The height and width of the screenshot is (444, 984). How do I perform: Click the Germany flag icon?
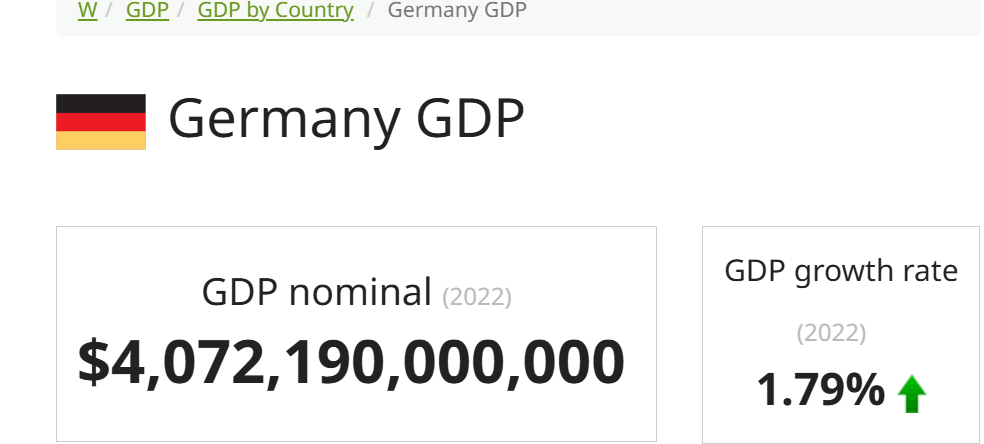pos(101,122)
